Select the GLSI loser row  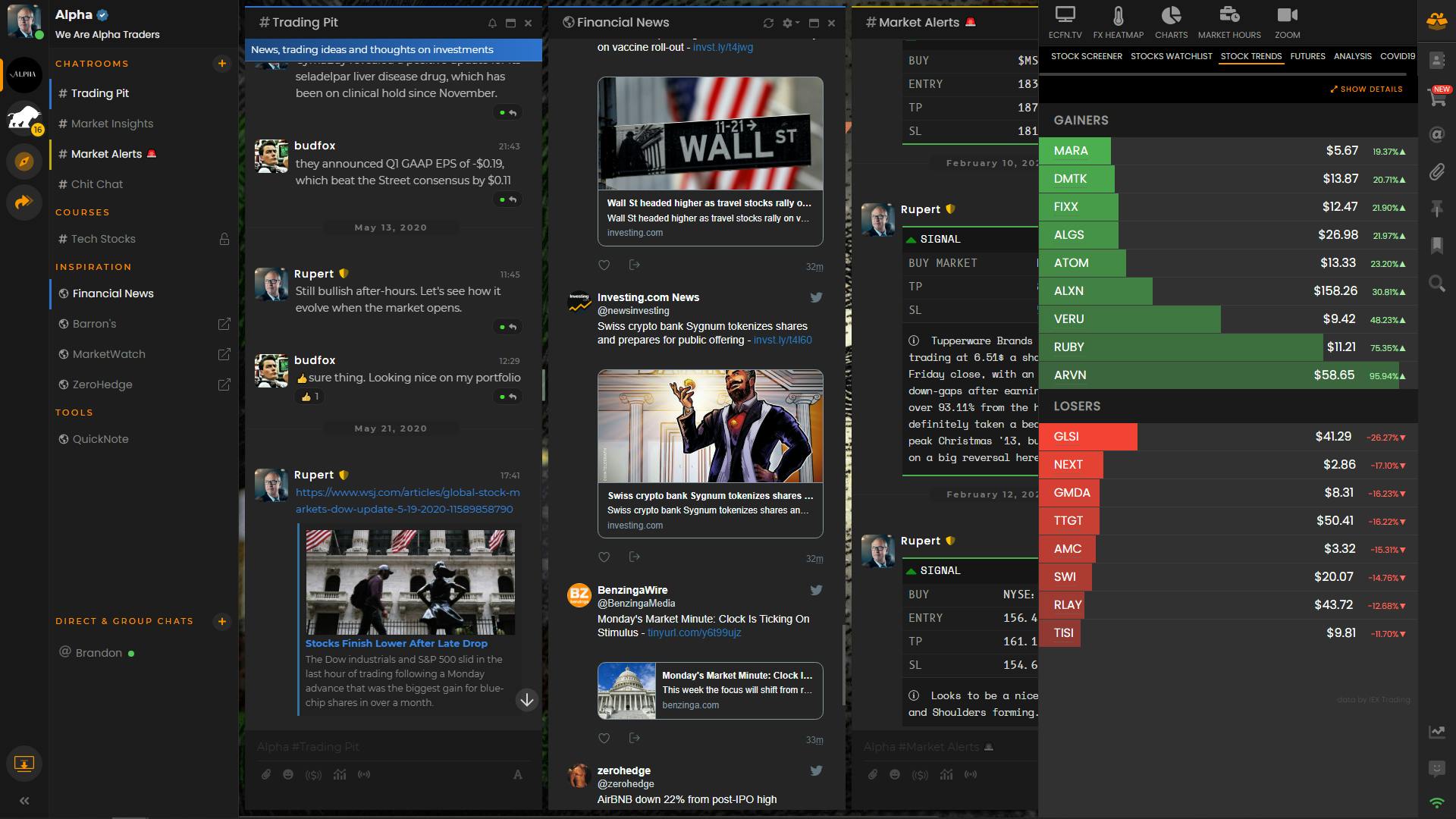tap(1228, 437)
